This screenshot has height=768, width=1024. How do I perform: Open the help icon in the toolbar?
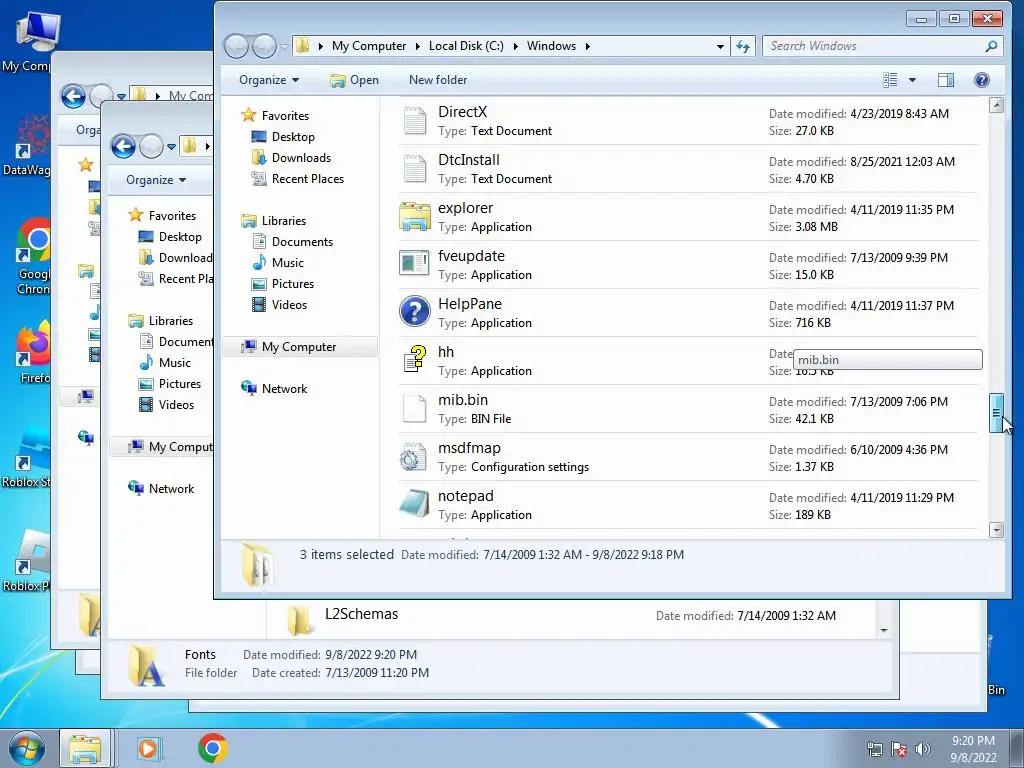coord(981,80)
